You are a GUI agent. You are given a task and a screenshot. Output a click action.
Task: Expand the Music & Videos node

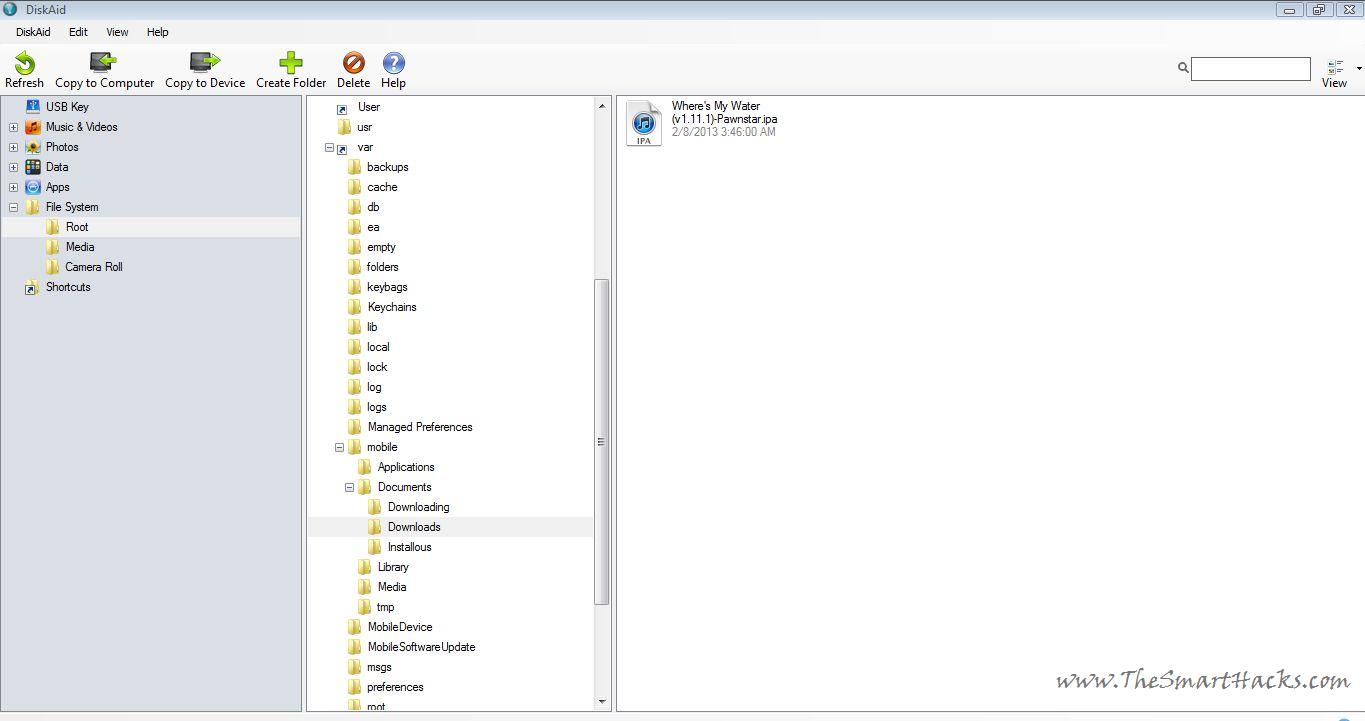pyautogui.click(x=13, y=127)
